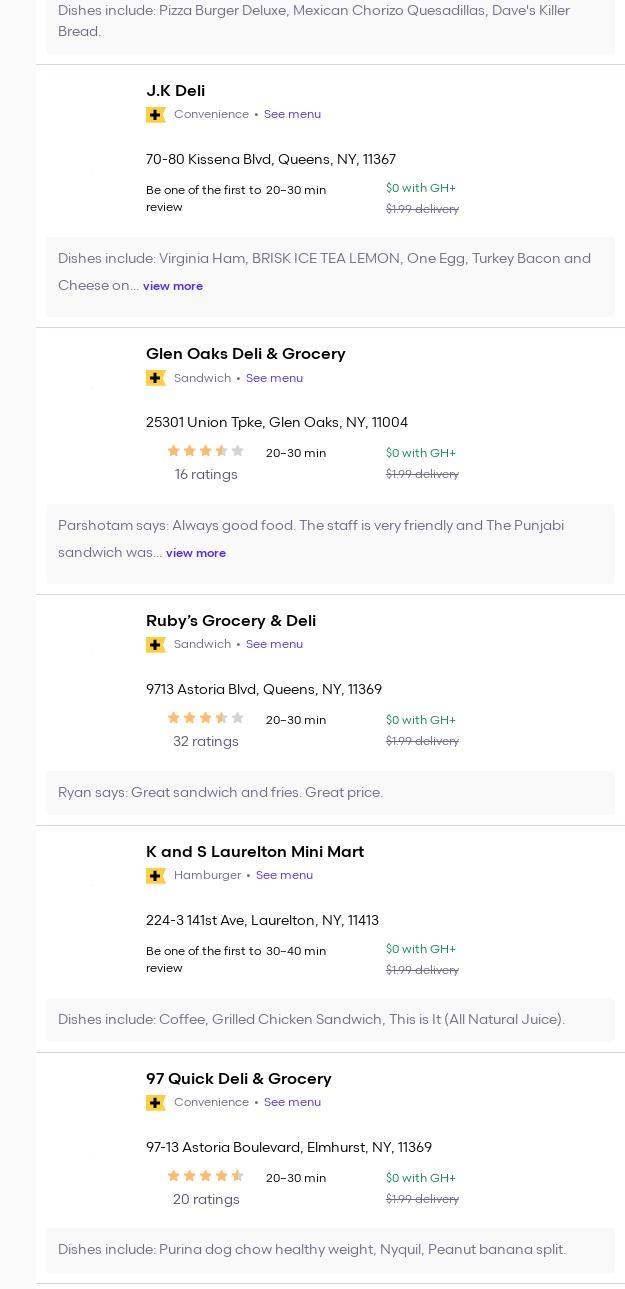Open the K and S Laurelton Mini Mart title

pyautogui.click(x=255, y=852)
